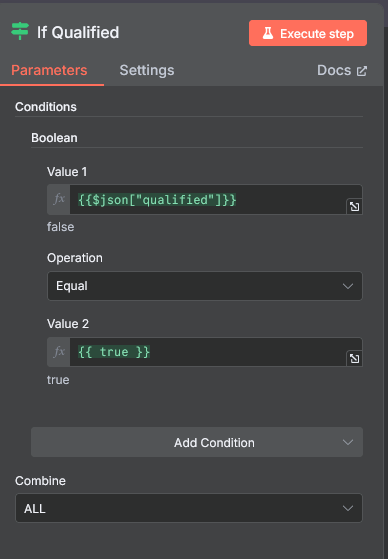Click the Execute step button

coord(308,33)
